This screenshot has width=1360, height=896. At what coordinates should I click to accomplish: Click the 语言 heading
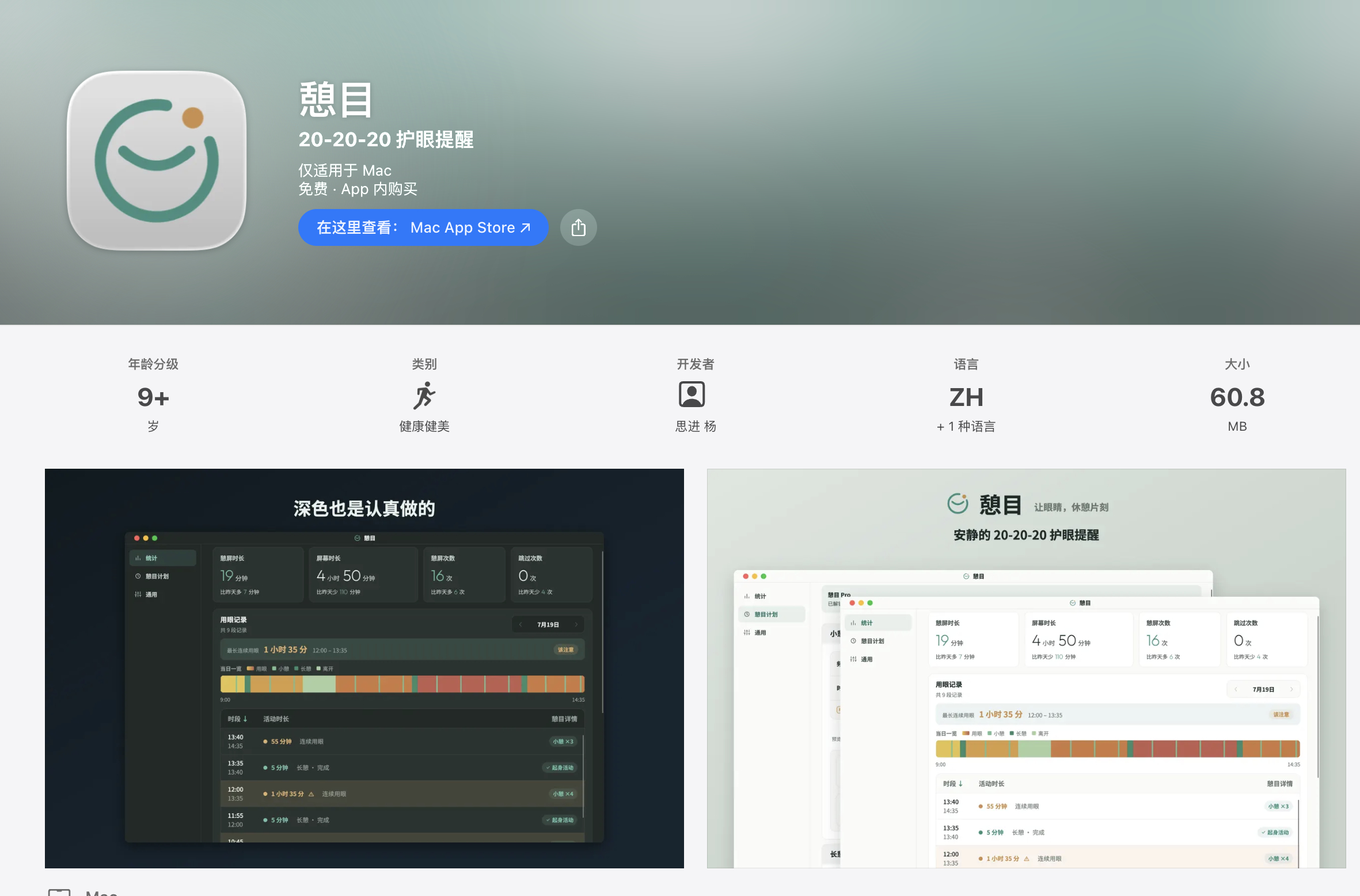(966, 364)
